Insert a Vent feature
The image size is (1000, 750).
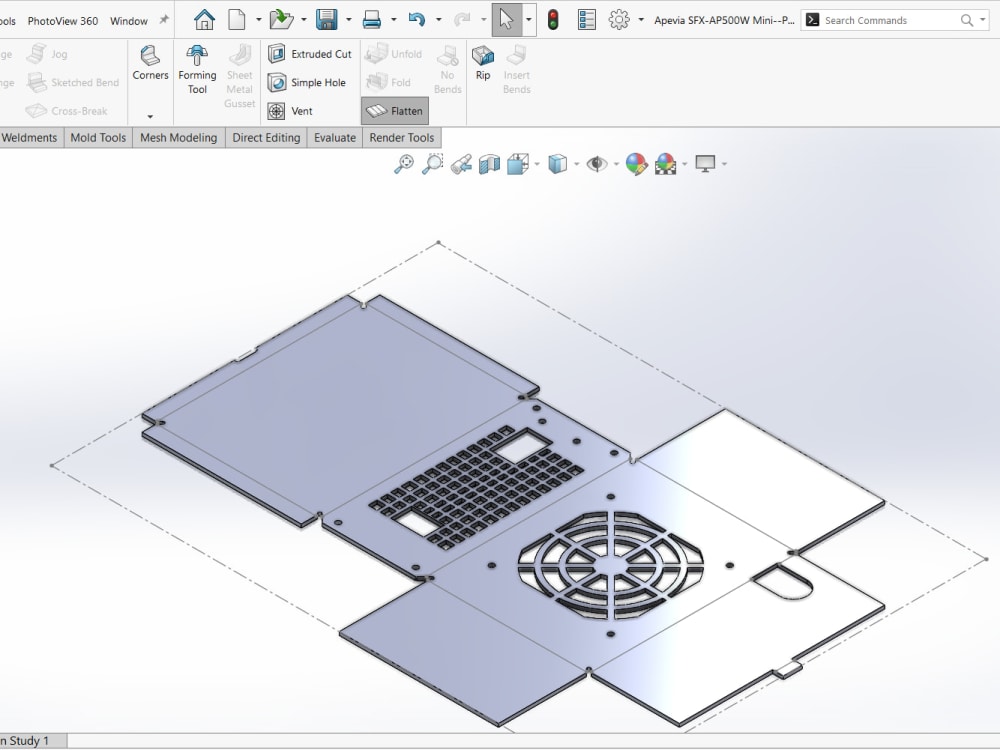coord(290,111)
